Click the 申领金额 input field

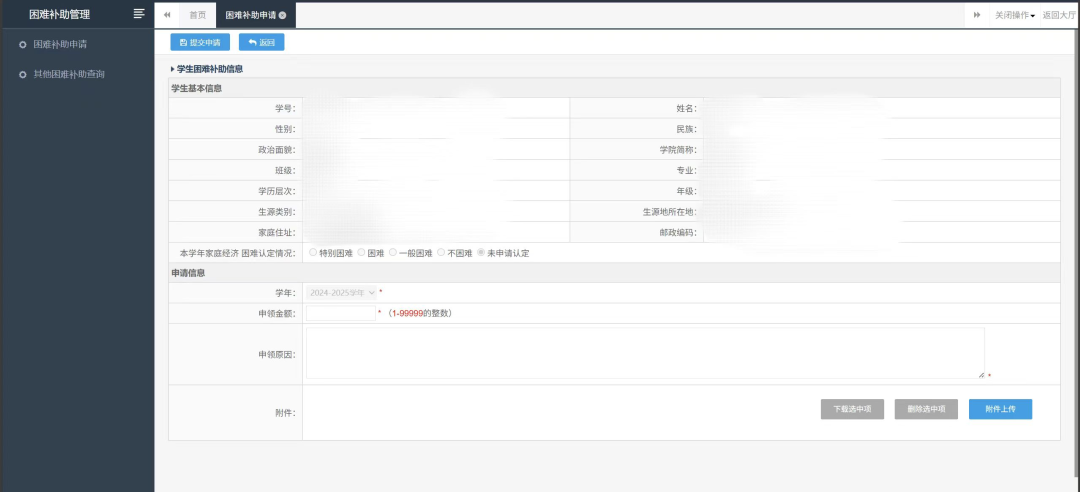pyautogui.click(x=341, y=314)
